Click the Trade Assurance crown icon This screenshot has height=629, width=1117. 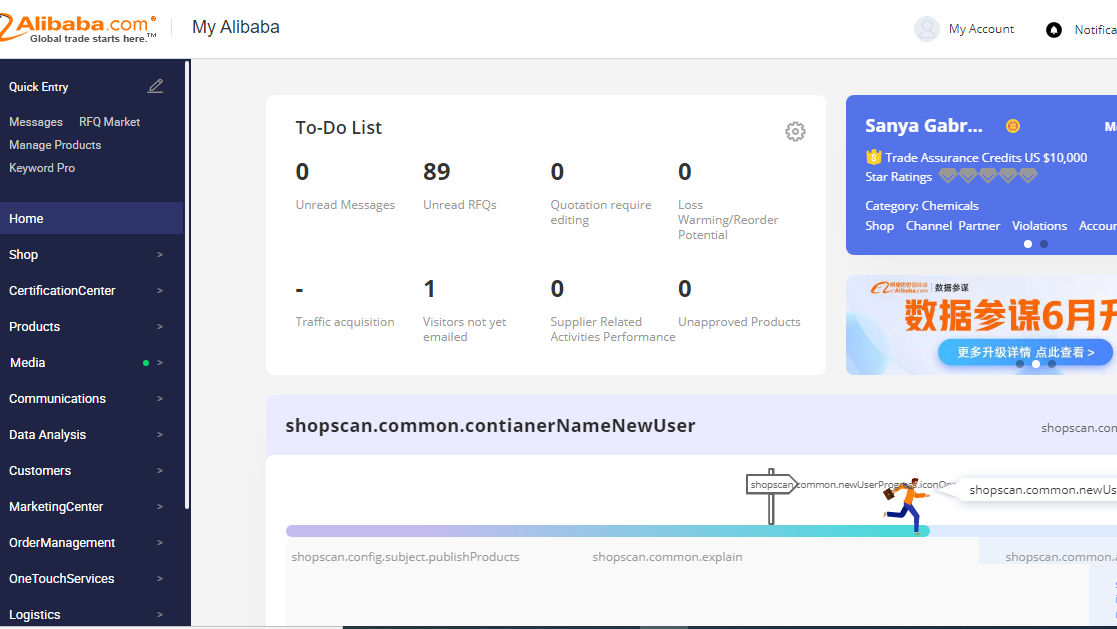(x=873, y=157)
